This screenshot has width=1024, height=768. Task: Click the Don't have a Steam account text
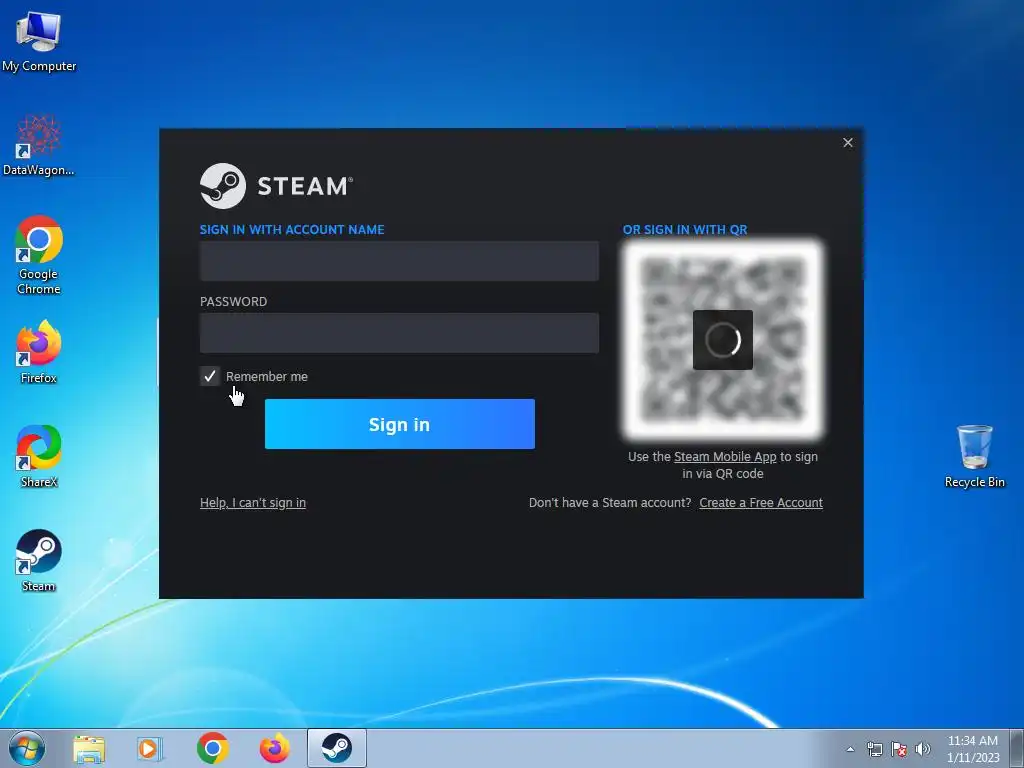(x=610, y=503)
